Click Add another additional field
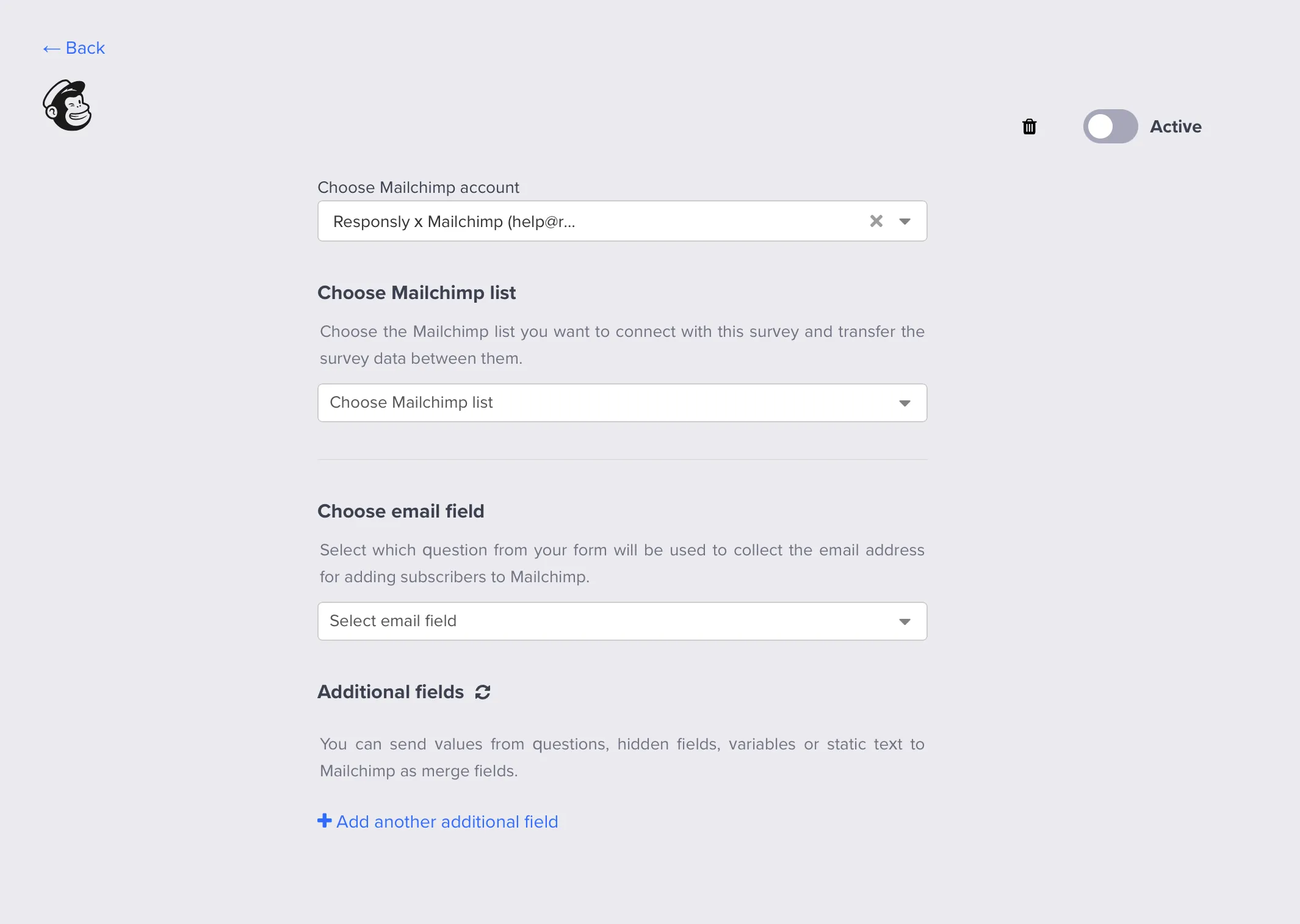 tap(446, 821)
